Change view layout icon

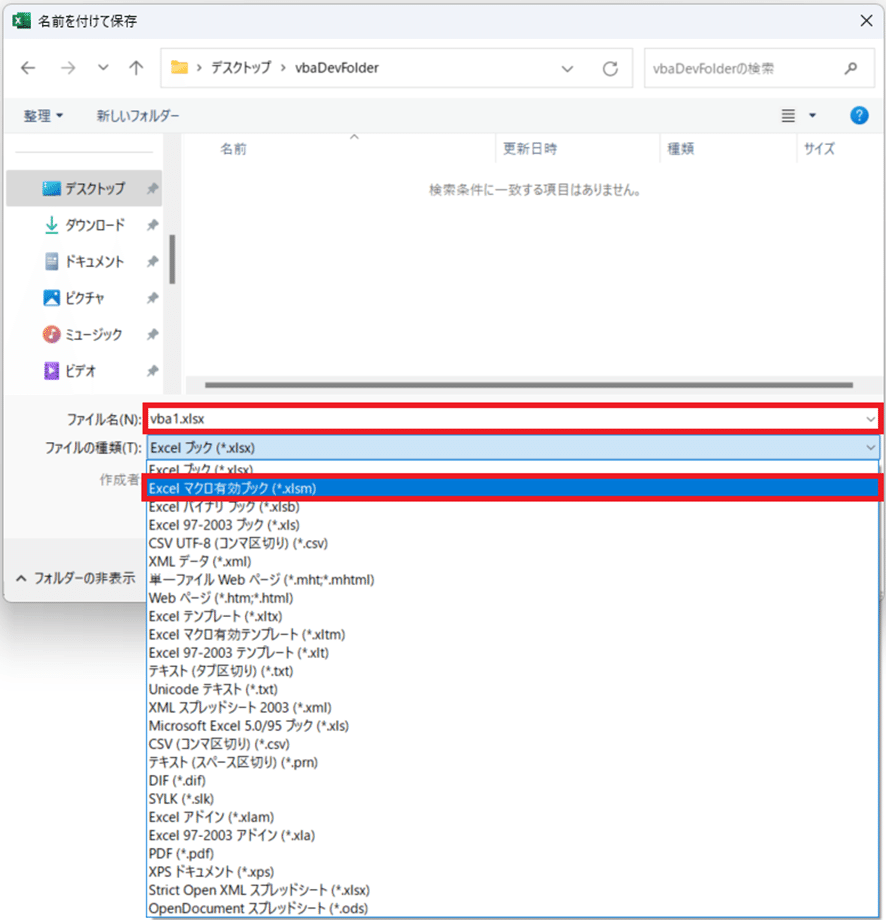[788, 116]
